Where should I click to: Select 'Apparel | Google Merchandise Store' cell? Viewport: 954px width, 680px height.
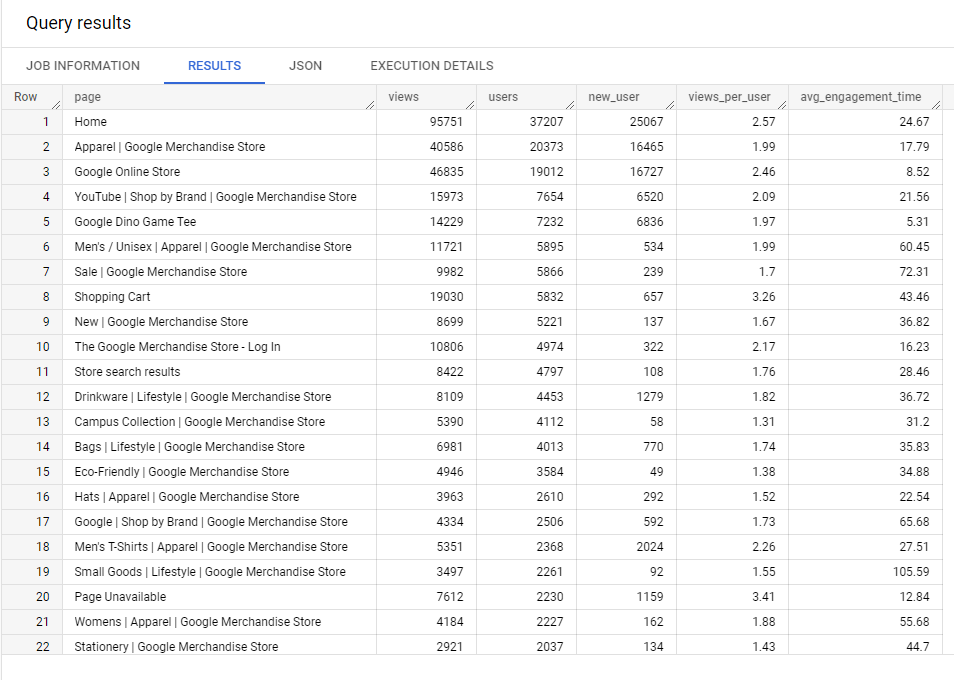pos(220,147)
